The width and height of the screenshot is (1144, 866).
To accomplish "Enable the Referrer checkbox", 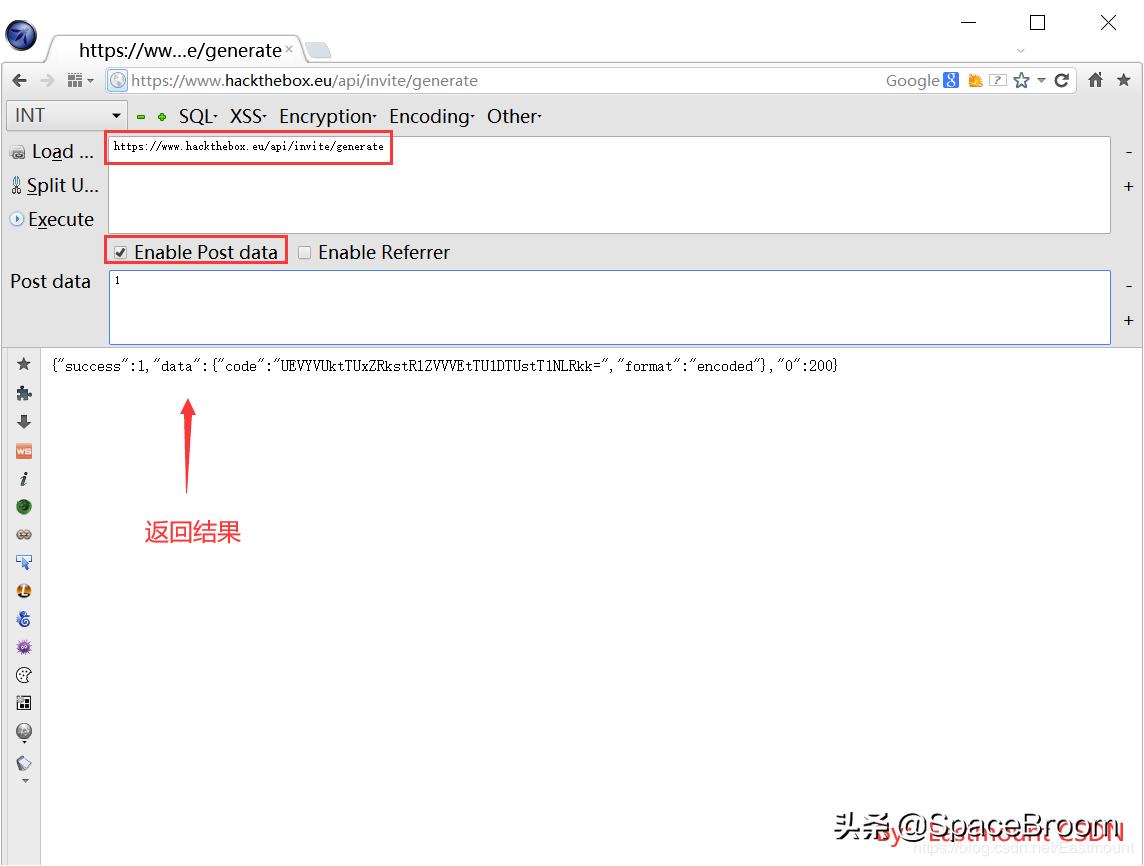I will [x=303, y=252].
